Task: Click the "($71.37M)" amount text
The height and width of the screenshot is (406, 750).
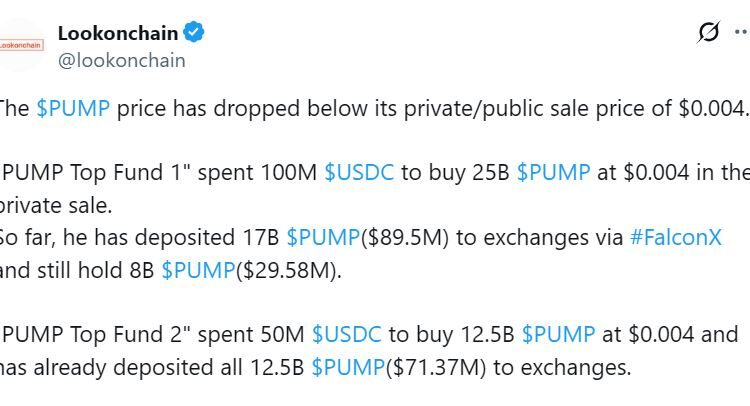Action: (436, 367)
